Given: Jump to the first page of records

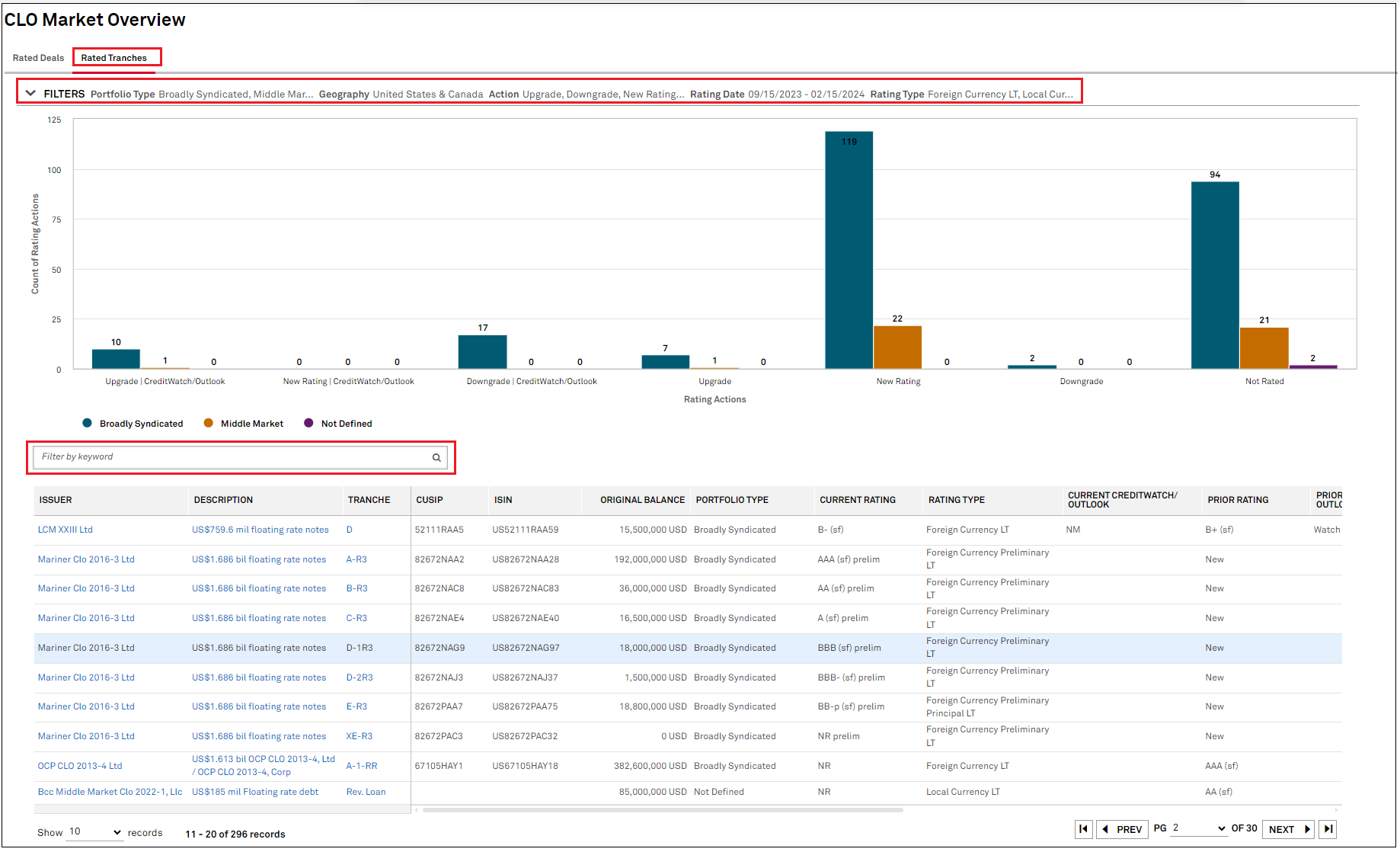Looking at the screenshot, I should (x=1083, y=829).
